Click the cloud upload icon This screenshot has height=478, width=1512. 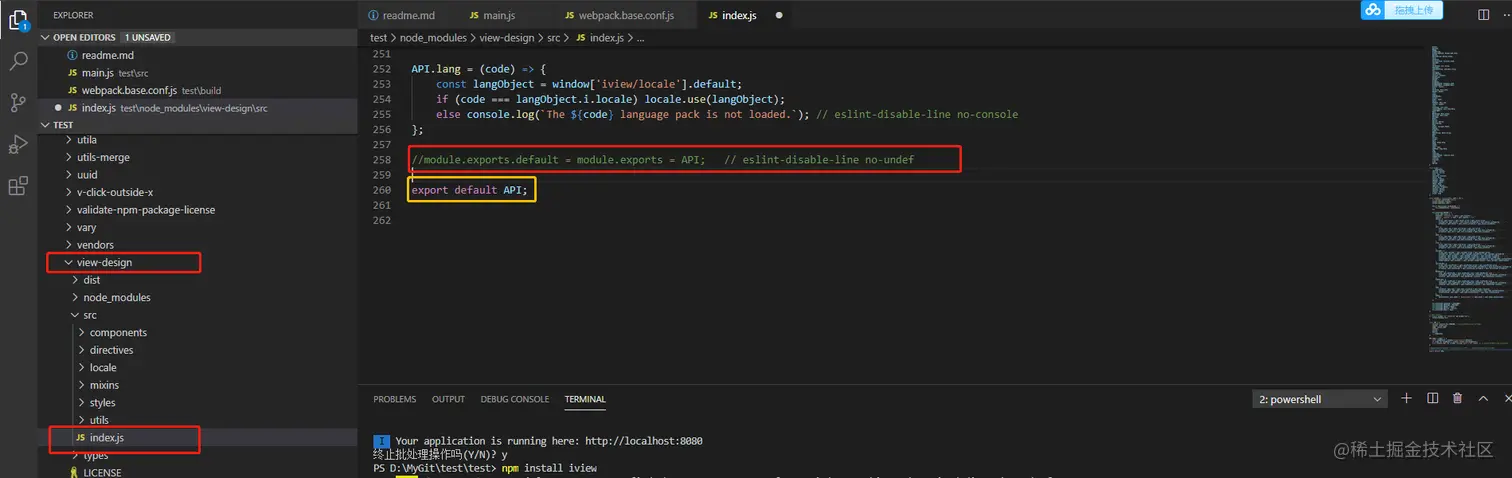pyautogui.click(x=1373, y=10)
